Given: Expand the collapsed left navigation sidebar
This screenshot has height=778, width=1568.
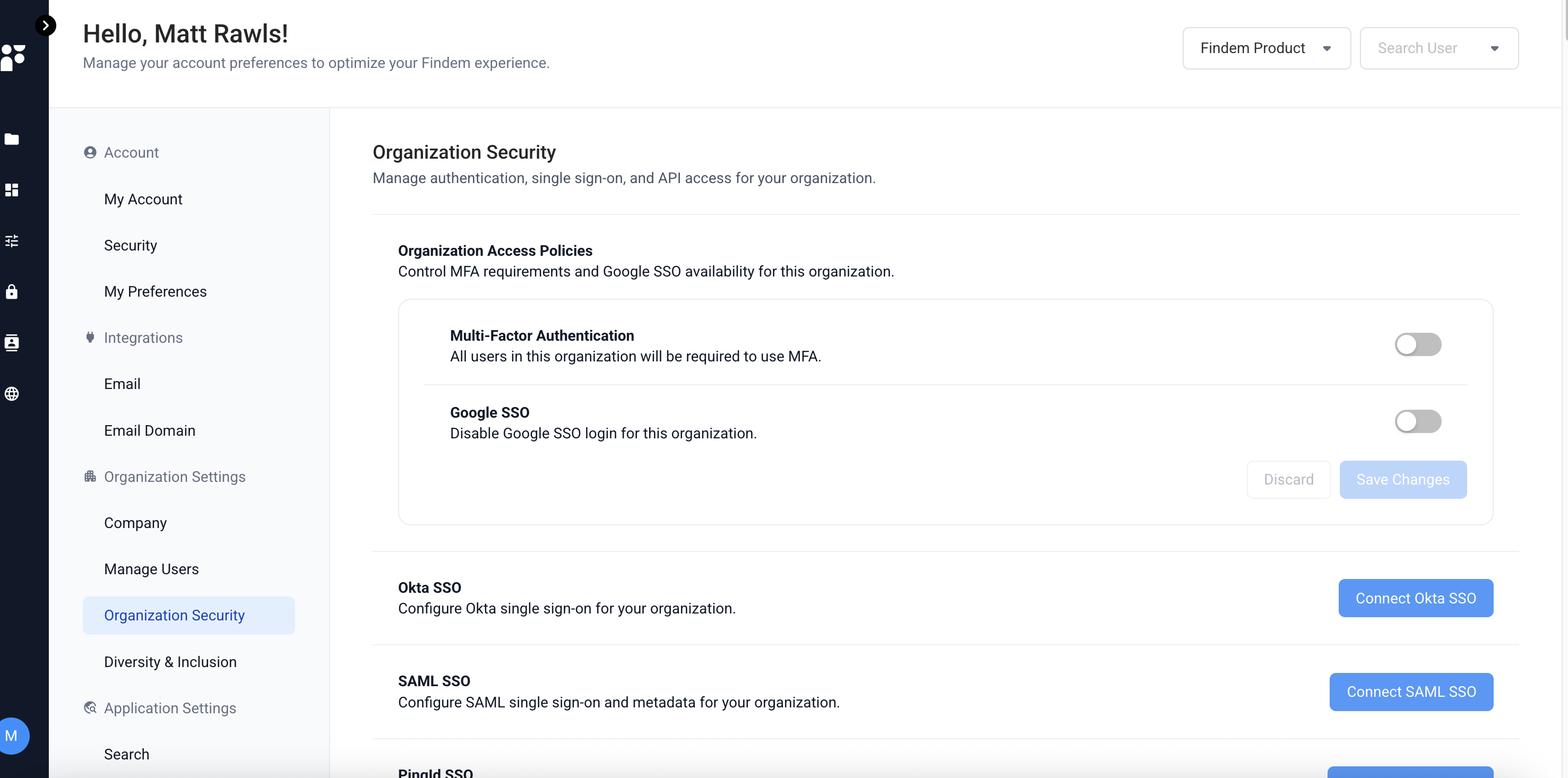Looking at the screenshot, I should click(x=46, y=25).
